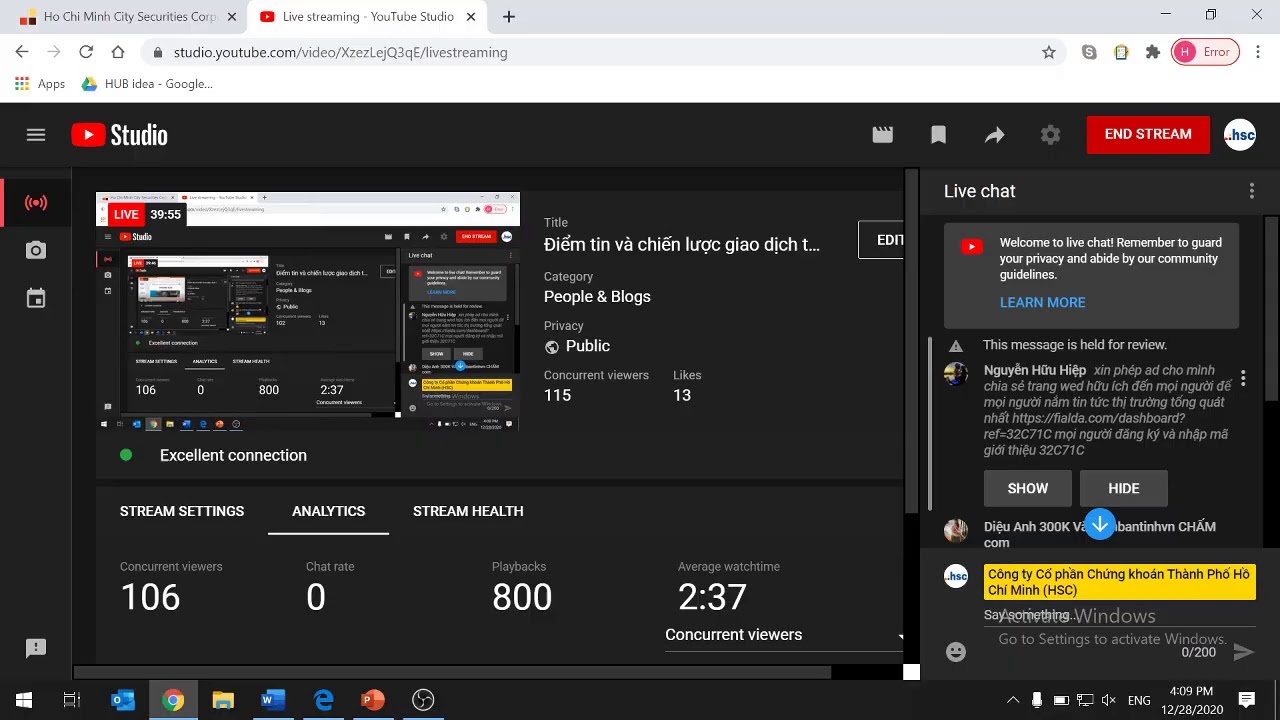Open the HUB idea Google bookmark
Viewport: 1280px width, 720px height.
[147, 84]
